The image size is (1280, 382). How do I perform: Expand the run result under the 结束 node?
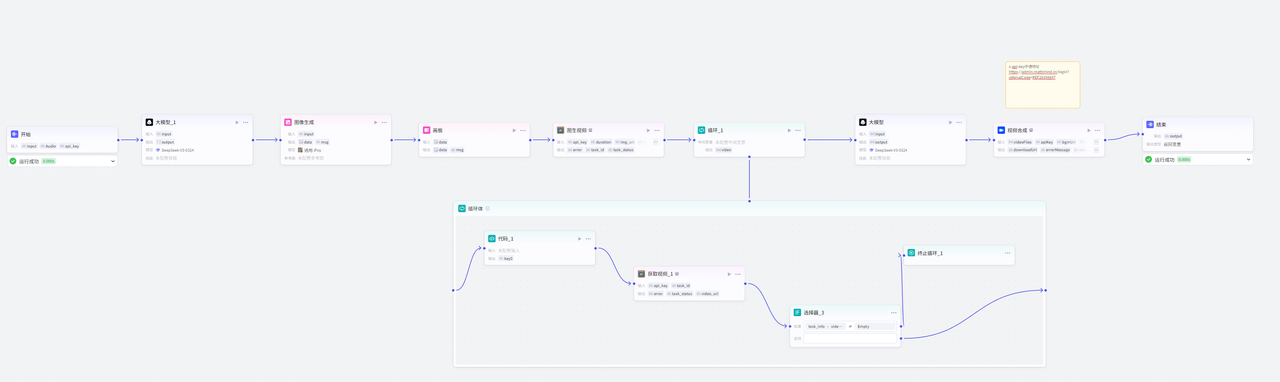(x=1248, y=159)
